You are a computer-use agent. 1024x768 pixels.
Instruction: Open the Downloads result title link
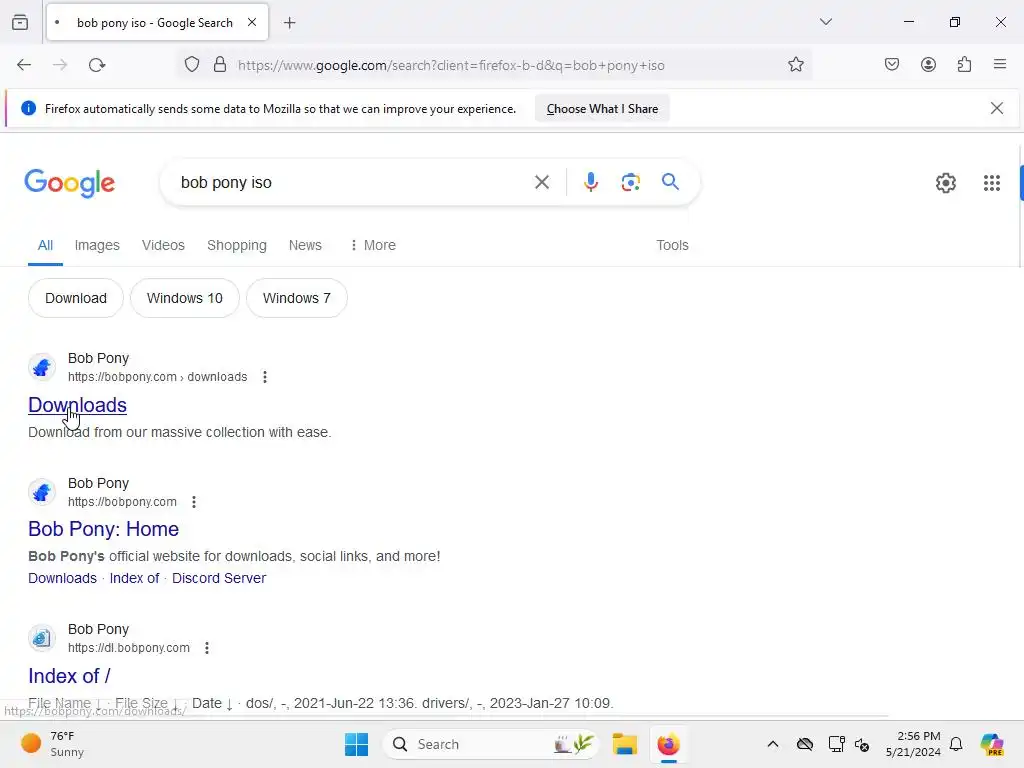tap(77, 406)
